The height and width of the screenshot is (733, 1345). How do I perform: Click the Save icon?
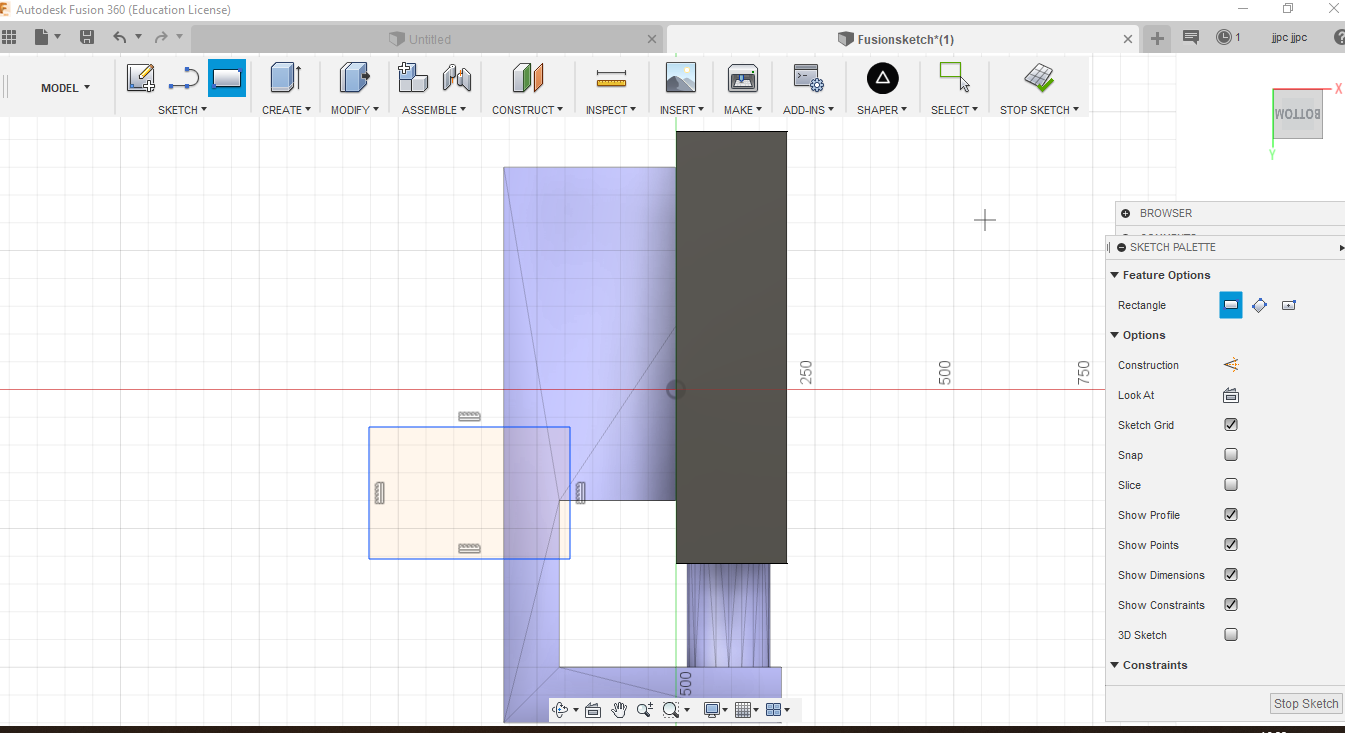[87, 38]
